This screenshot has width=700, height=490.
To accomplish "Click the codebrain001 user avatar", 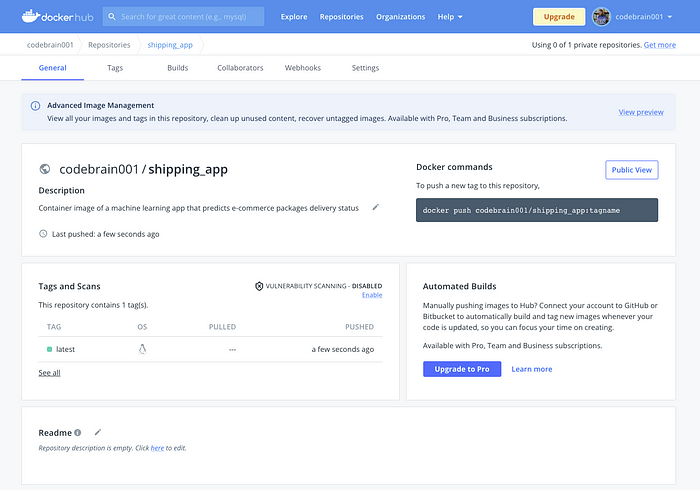I will coord(601,17).
